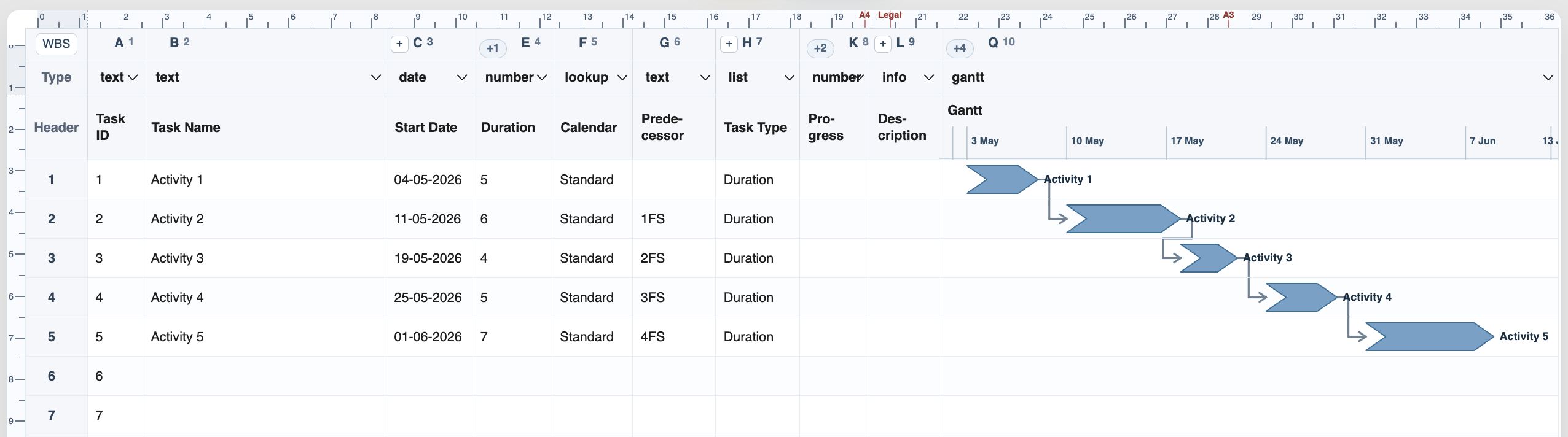Screen dimensions: 1568x437
Task: Select the start date cell '01-06-2026'
Action: 429,337
